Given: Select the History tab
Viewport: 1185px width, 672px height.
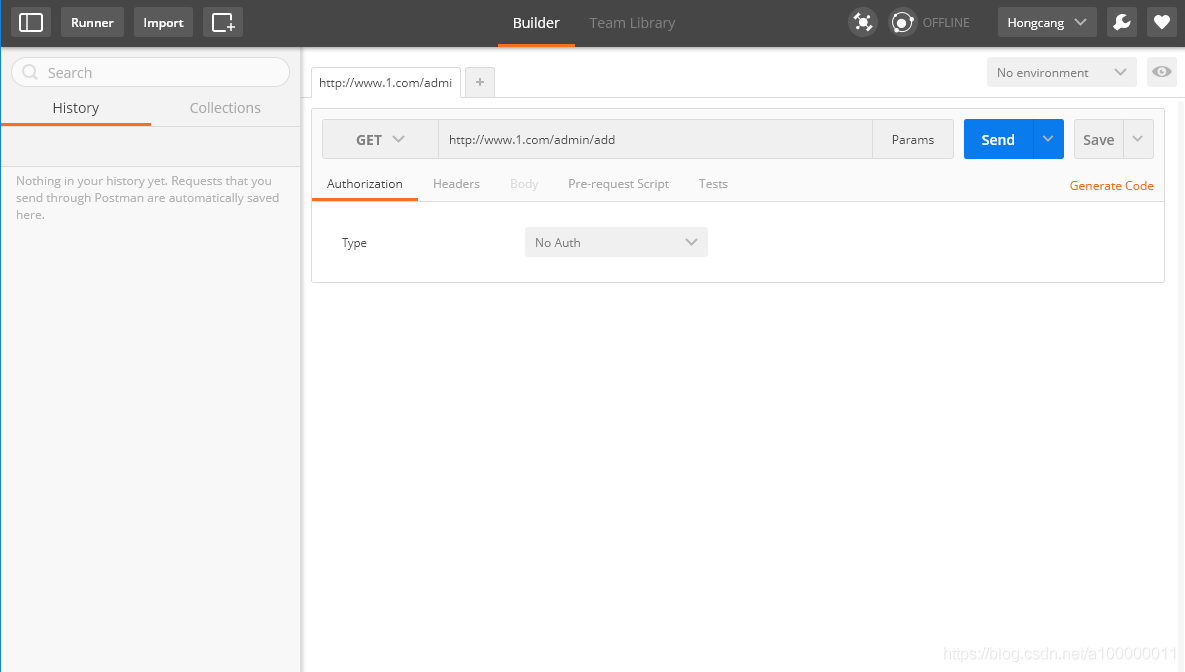Looking at the screenshot, I should (x=76, y=108).
